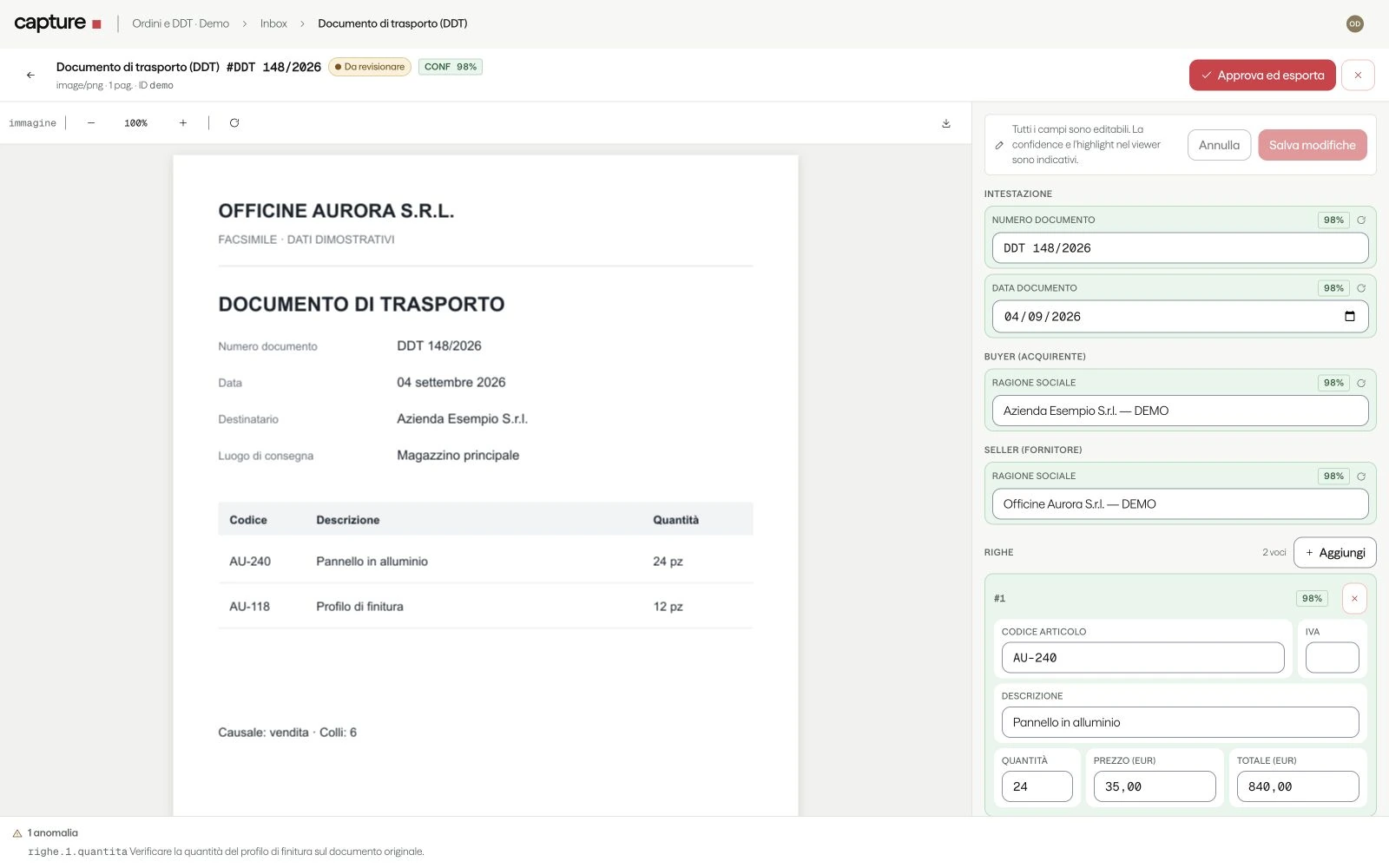
Task: Click the righe.1.quantita anomaly message
Action: tap(226, 852)
